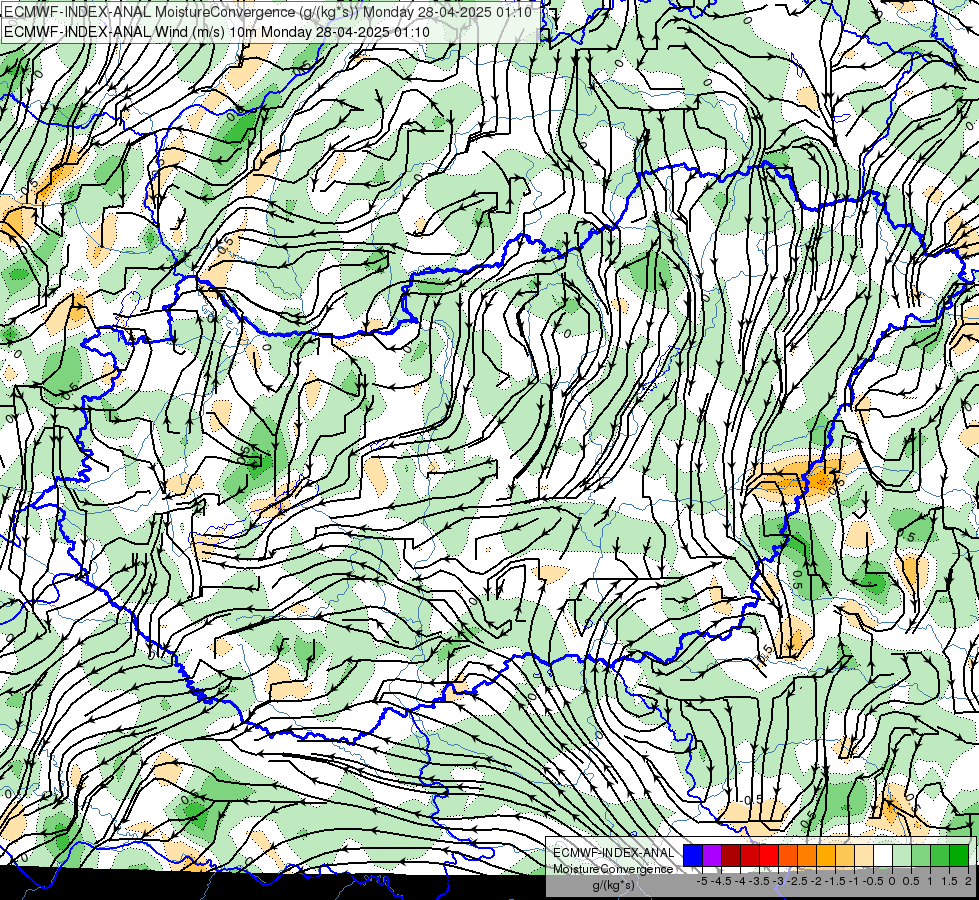Click the g/(kg*s) unit label in legend
The width and height of the screenshot is (979, 900).
[x=613, y=885]
